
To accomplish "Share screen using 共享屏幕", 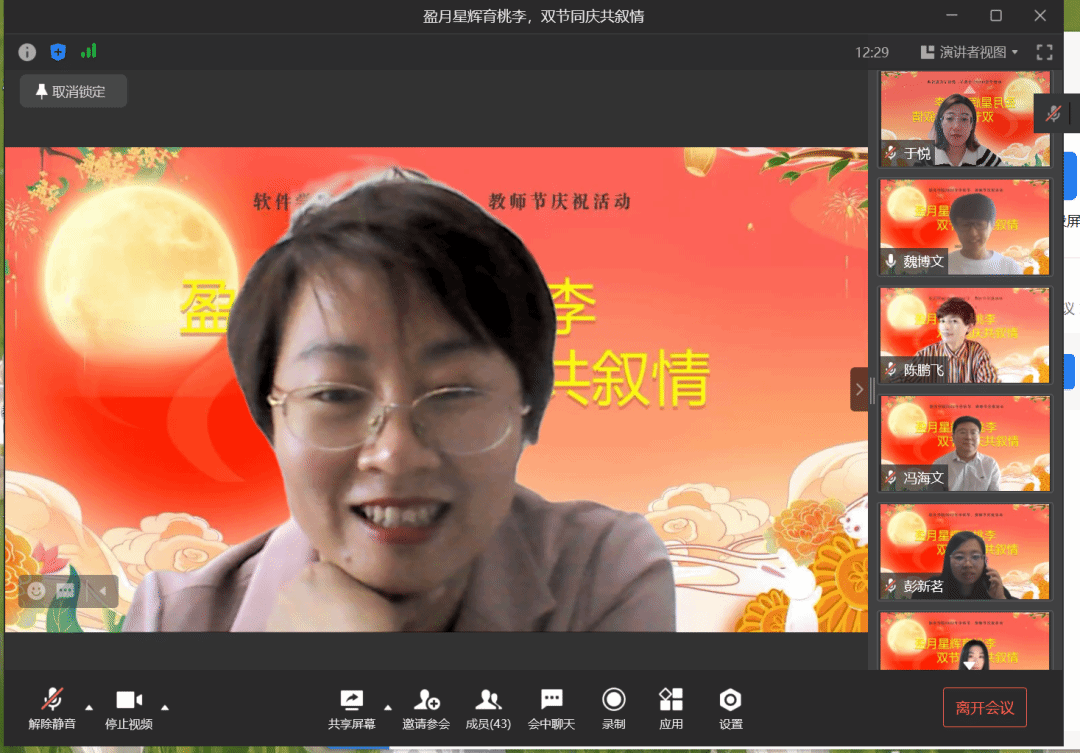I will tap(352, 708).
